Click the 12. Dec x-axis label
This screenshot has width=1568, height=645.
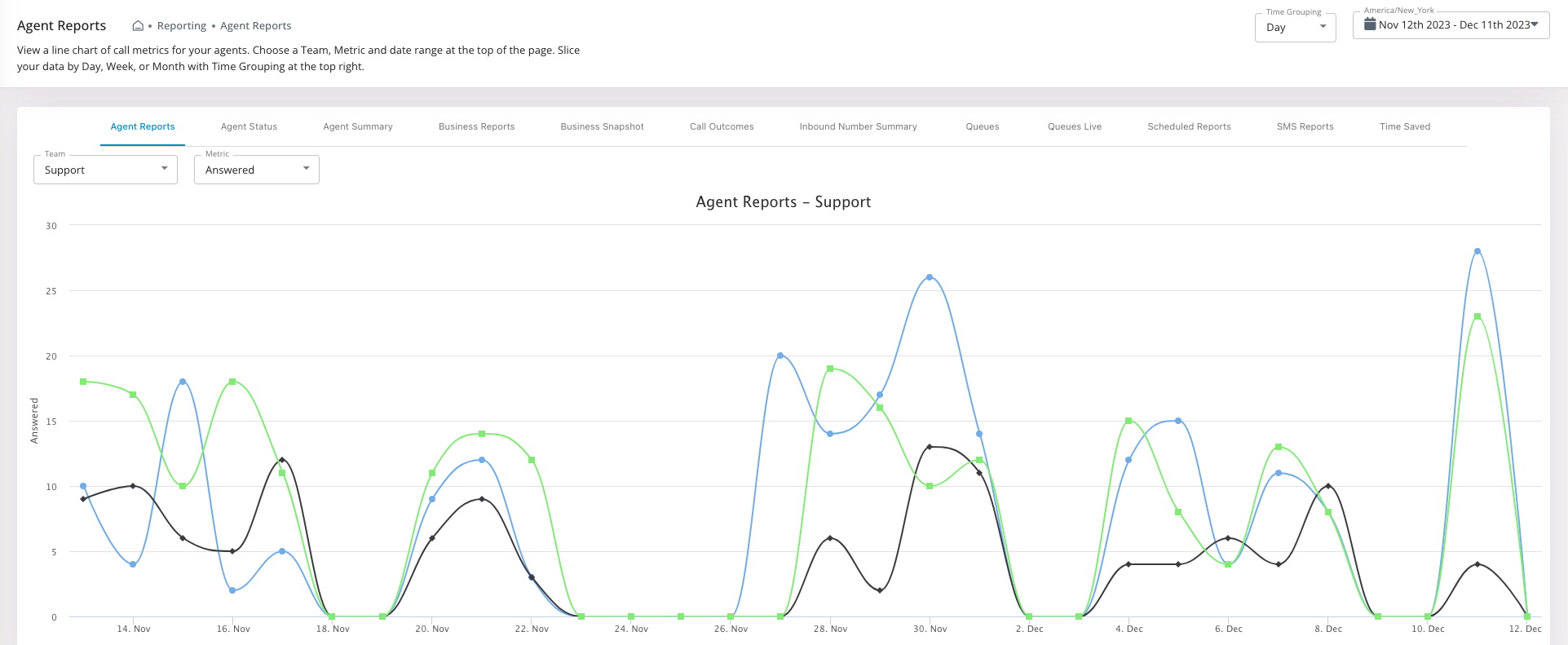click(x=1525, y=629)
